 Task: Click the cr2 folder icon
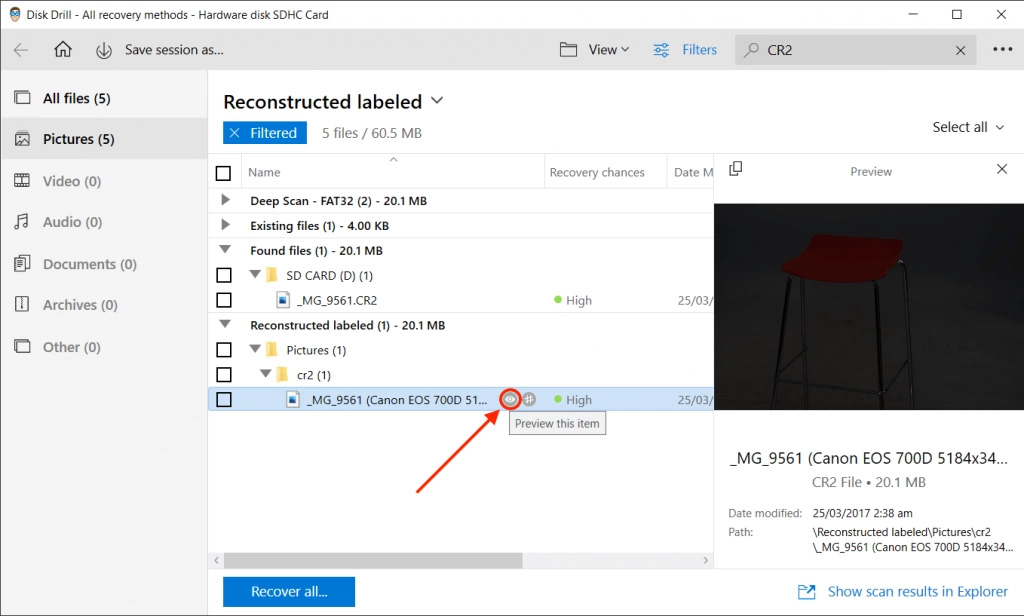tap(282, 374)
